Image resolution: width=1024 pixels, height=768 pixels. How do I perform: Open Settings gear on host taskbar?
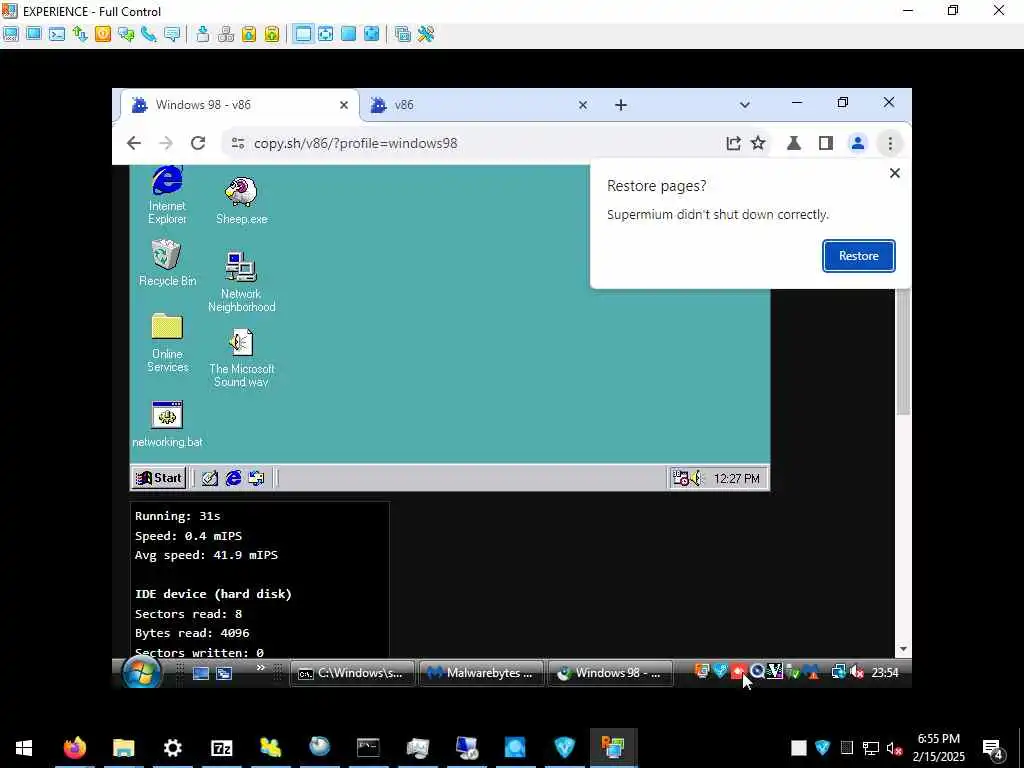(x=172, y=748)
